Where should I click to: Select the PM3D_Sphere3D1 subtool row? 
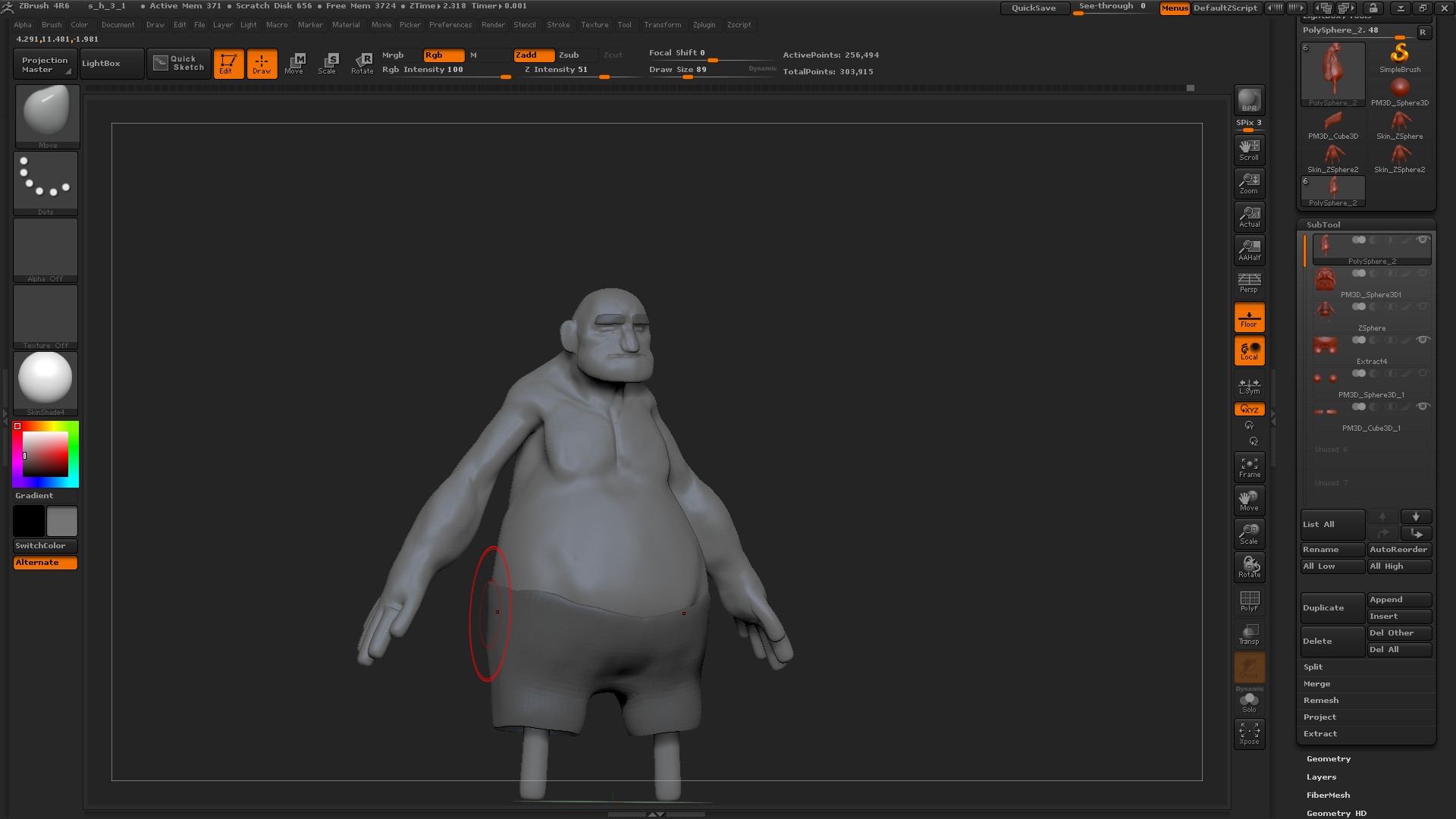tap(1371, 281)
